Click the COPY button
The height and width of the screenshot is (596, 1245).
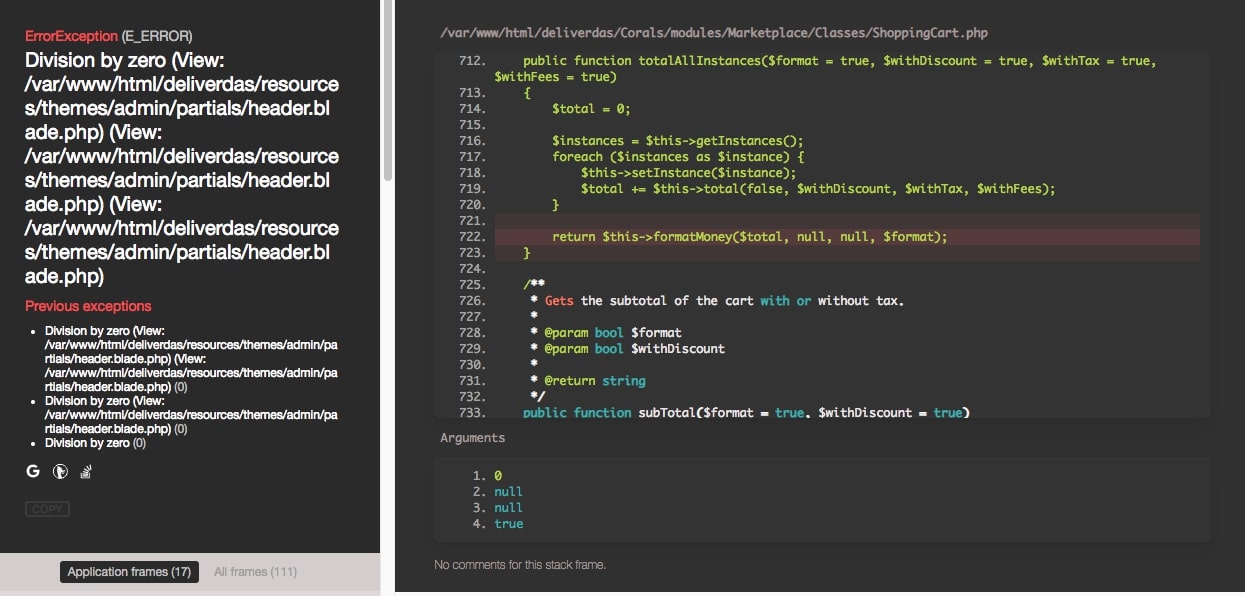[x=47, y=509]
